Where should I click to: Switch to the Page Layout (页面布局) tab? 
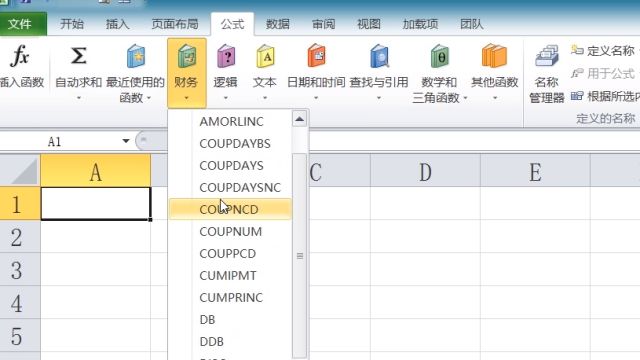[175, 24]
